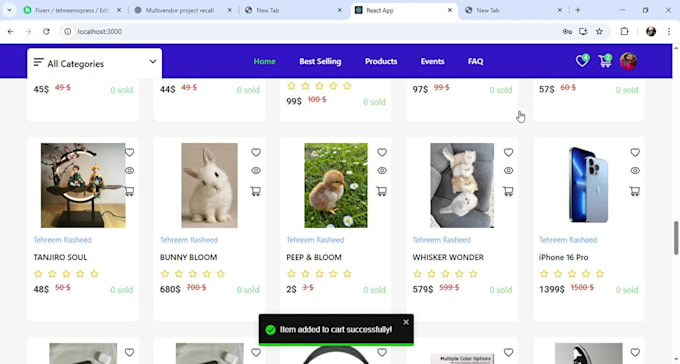Open Best Selling navigation item
Image resolution: width=680 pixels, height=364 pixels.
[x=320, y=61]
